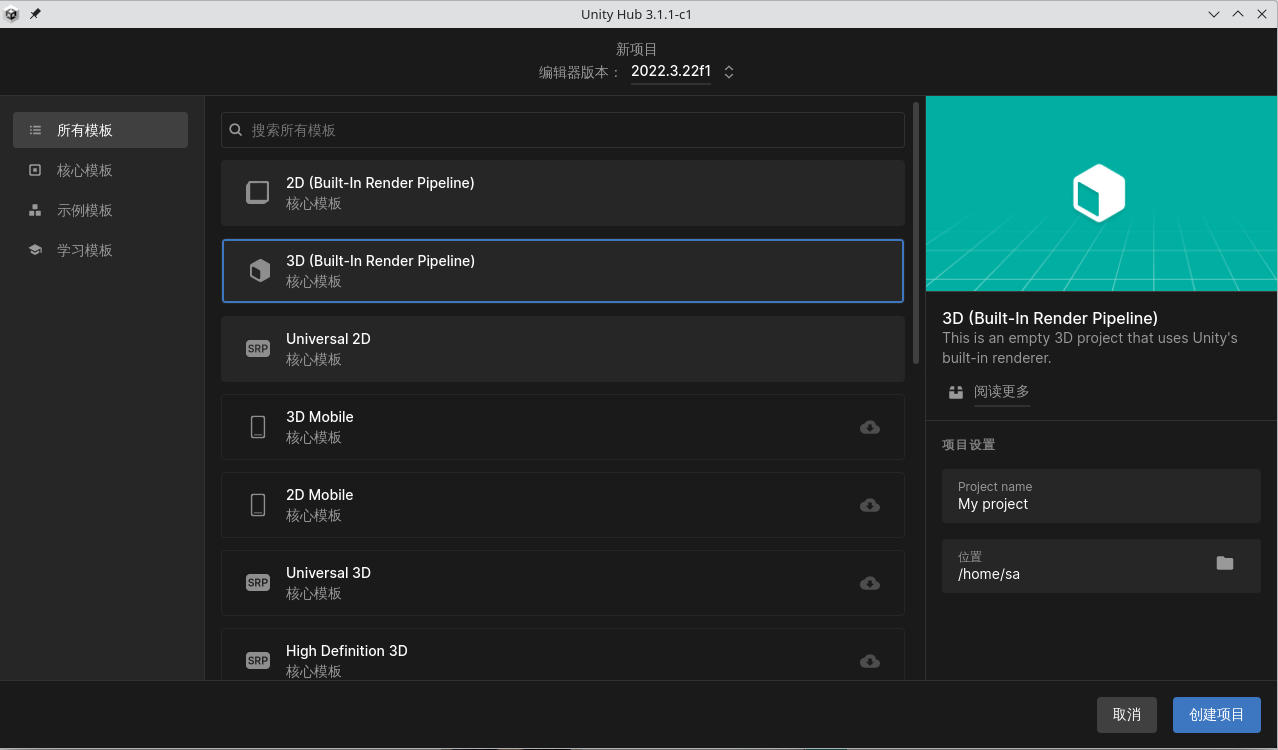The image size is (1278, 750).
Task: Click the phone icon of 2D Mobile
Action: [258, 505]
